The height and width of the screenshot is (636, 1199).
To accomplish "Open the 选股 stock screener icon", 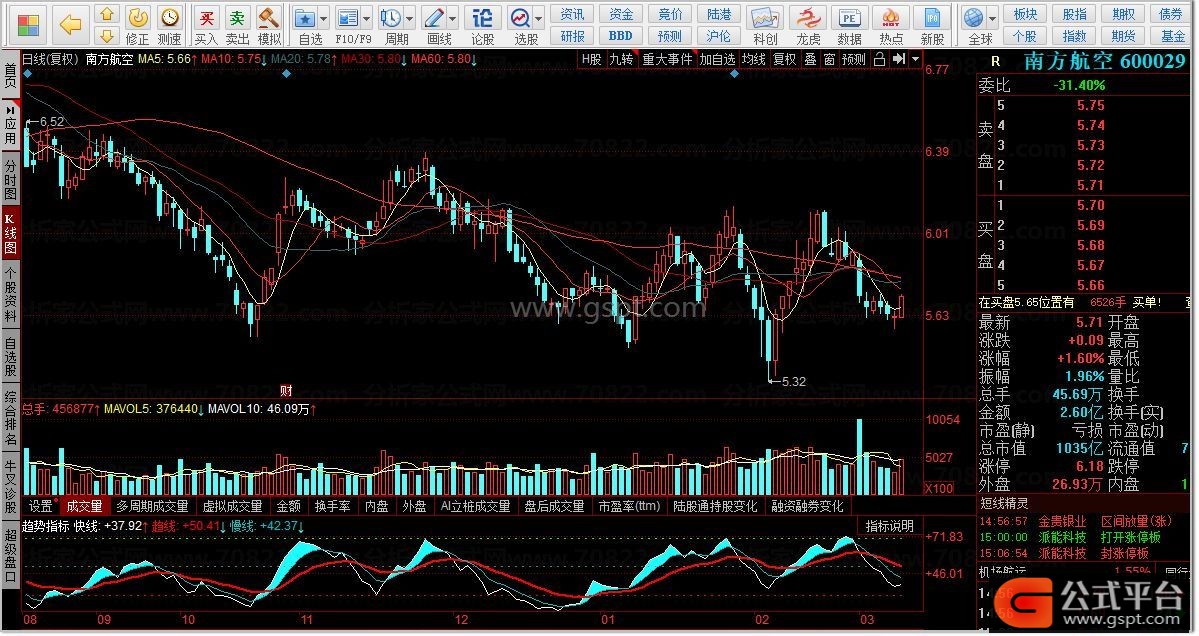I will tap(521, 18).
